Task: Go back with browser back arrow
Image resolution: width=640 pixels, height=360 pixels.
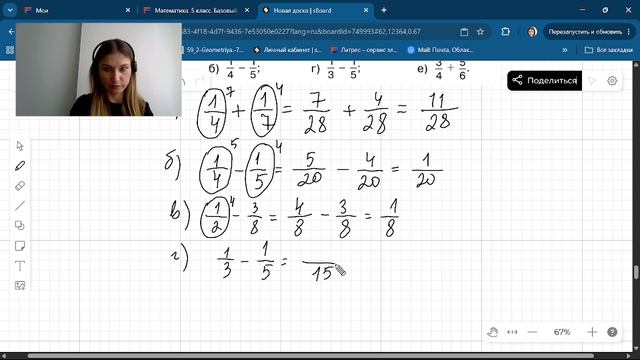Action: [11, 31]
